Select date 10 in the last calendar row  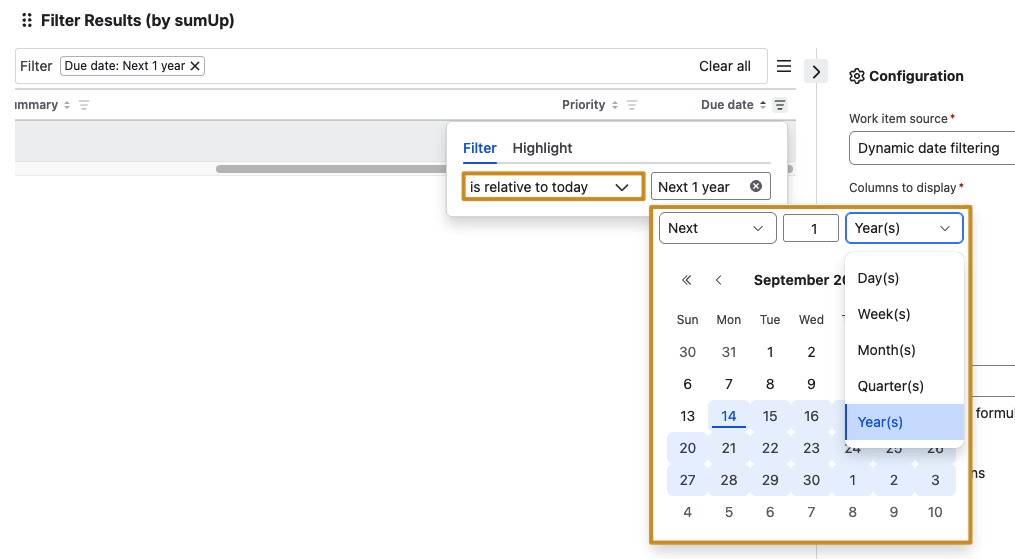coord(935,512)
